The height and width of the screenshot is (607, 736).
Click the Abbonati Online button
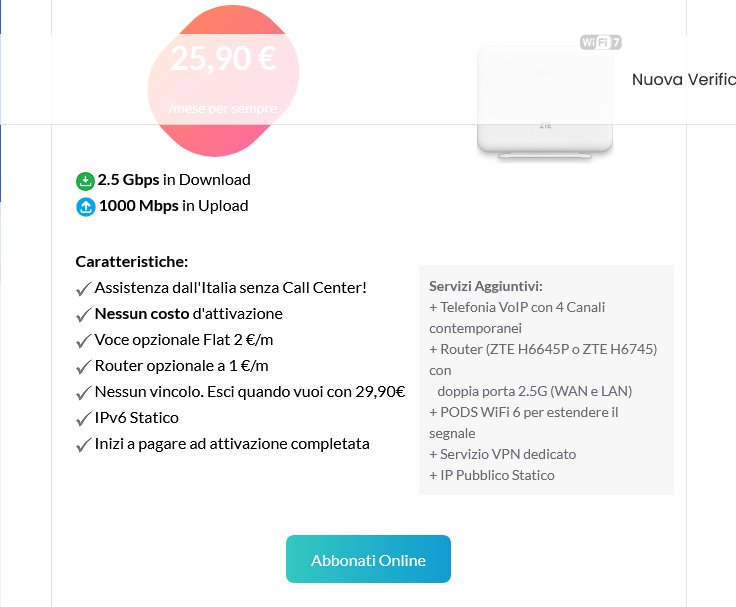[368, 559]
